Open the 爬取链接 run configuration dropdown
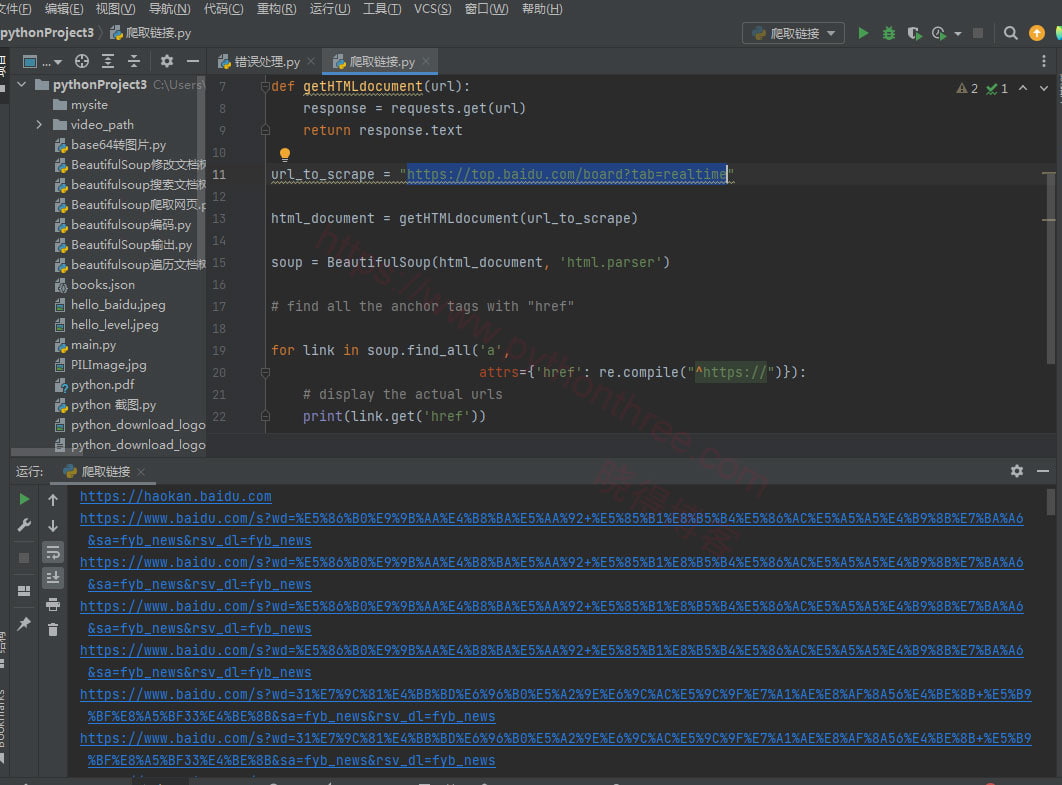Image resolution: width=1062 pixels, height=785 pixels. [x=793, y=33]
